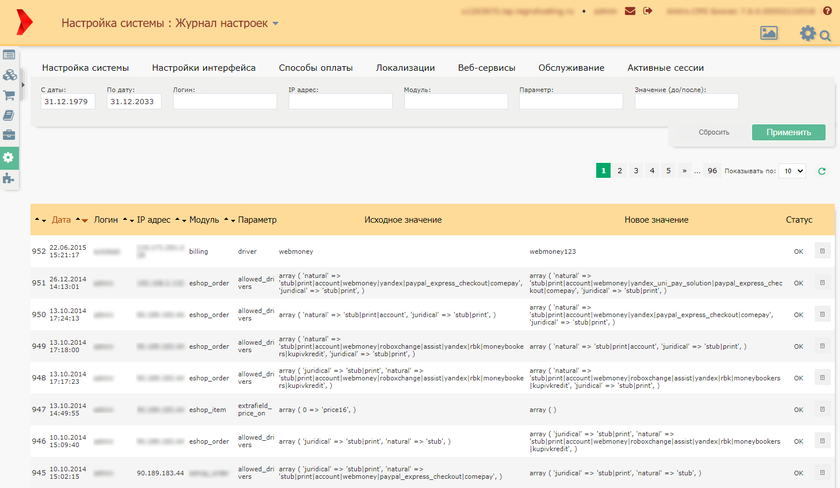Refresh the log list with green reload icon
This screenshot has height=488, width=840.
822,171
